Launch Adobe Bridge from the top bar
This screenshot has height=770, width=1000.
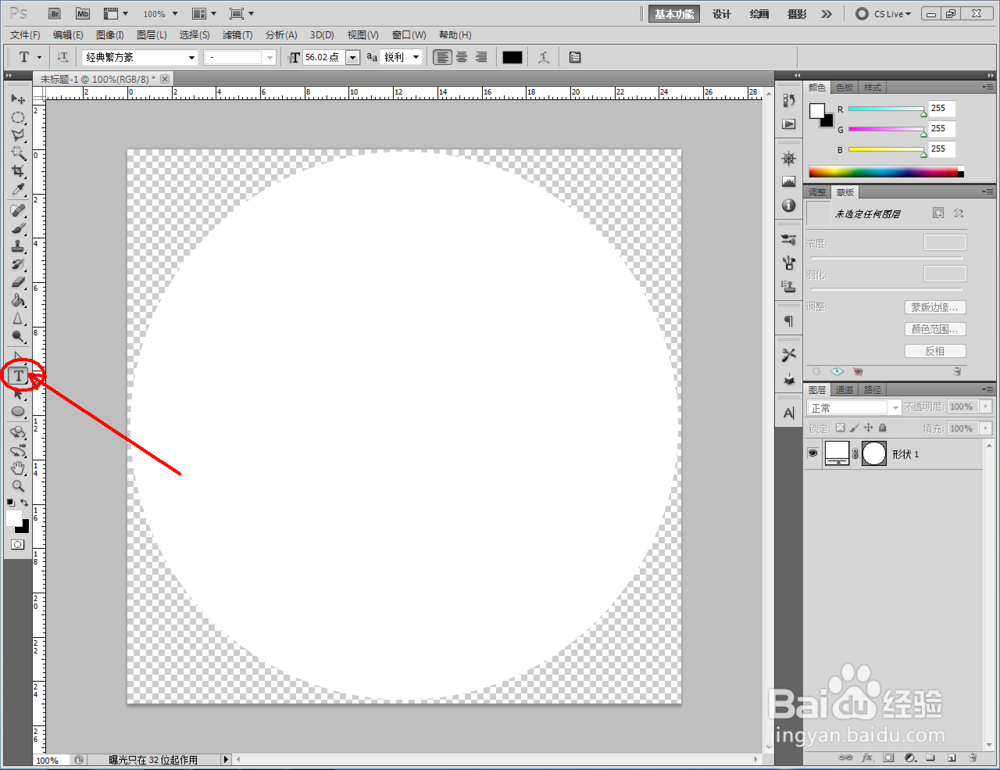click(x=55, y=13)
